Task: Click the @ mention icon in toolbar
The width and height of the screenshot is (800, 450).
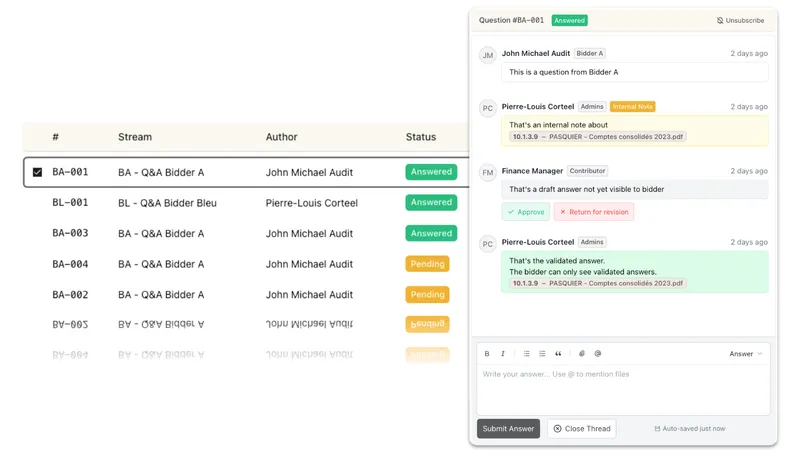Action: tap(597, 354)
